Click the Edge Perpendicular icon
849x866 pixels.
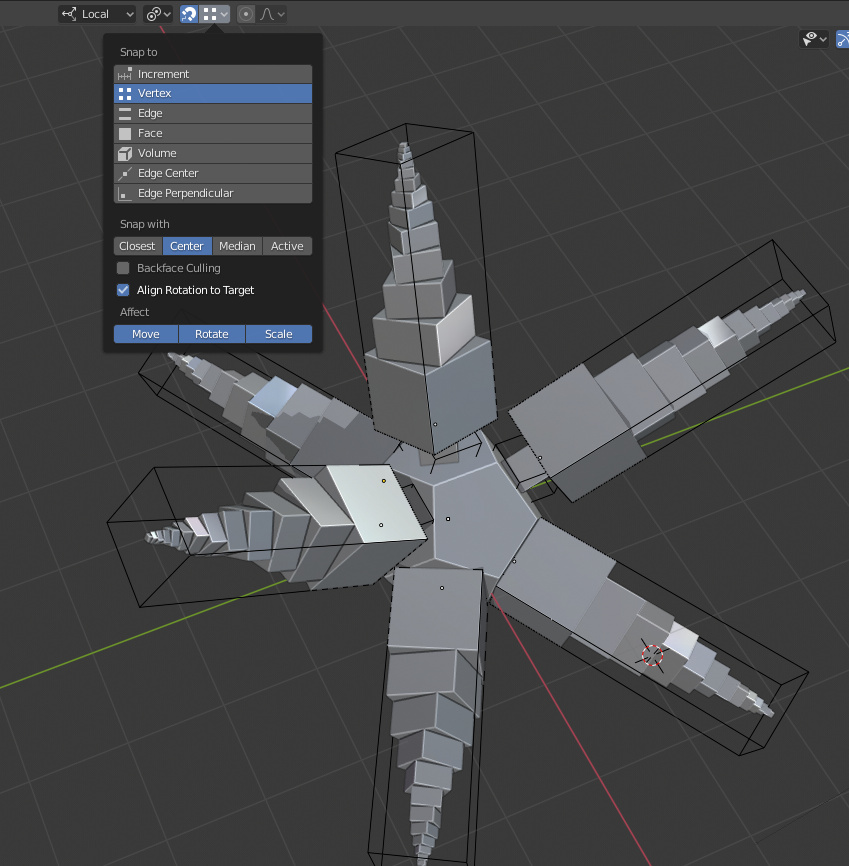125,193
